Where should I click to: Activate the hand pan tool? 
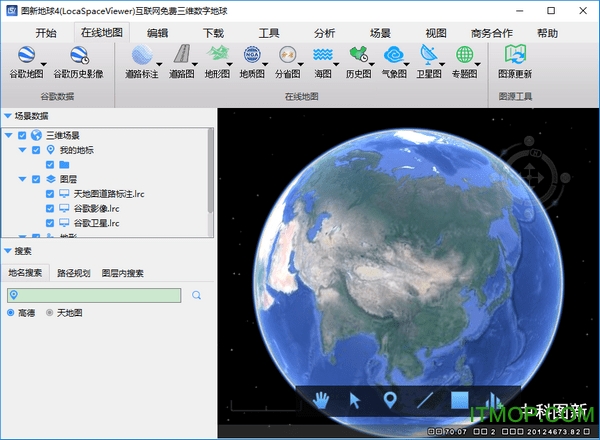click(x=321, y=400)
